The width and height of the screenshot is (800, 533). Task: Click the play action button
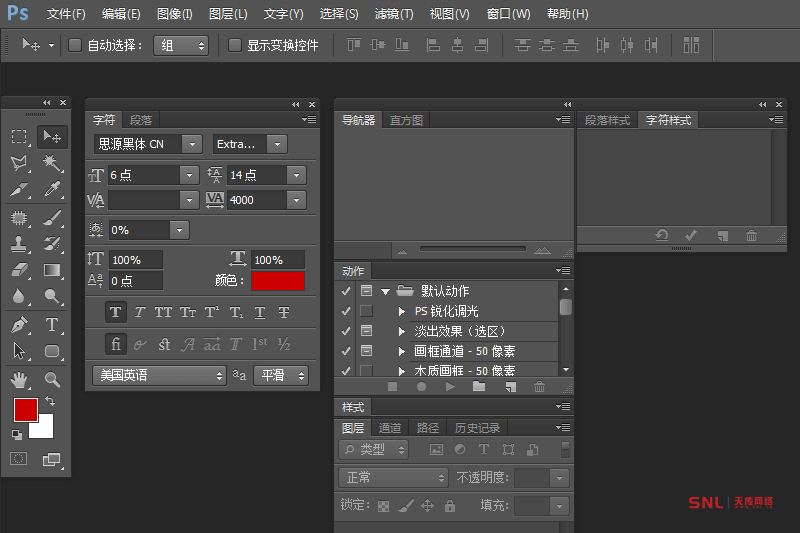click(450, 386)
